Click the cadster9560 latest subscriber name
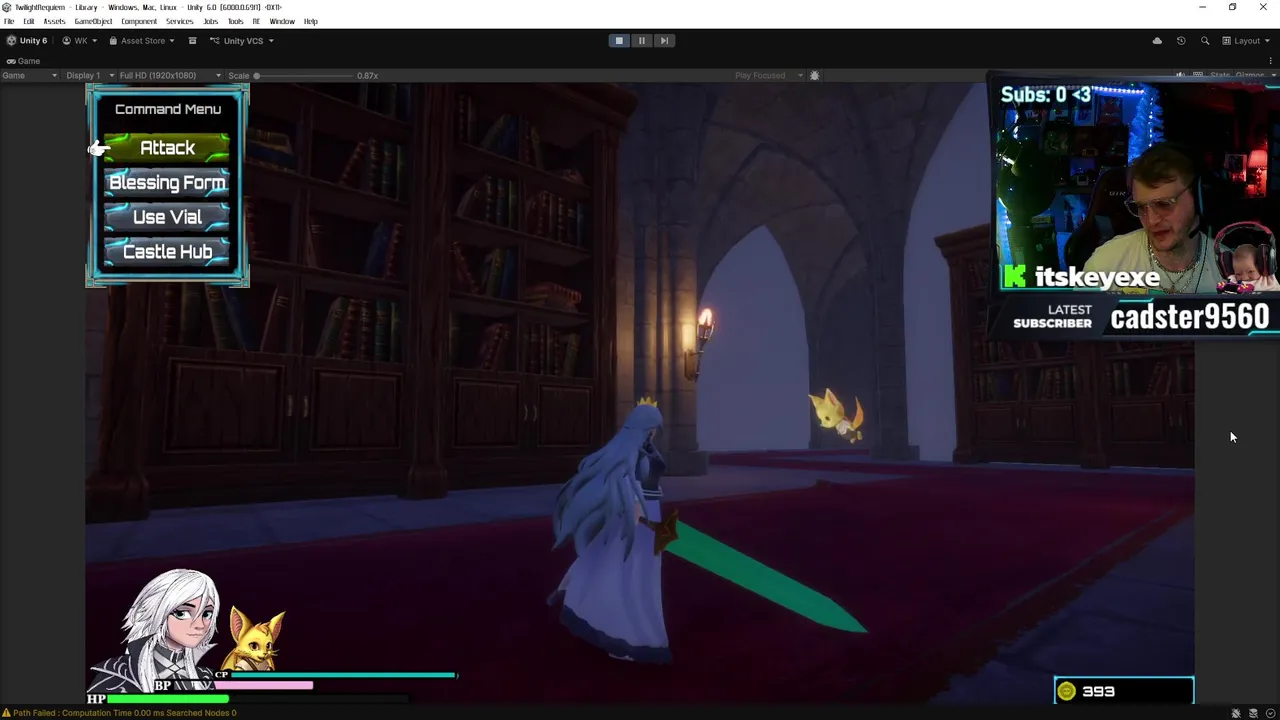Viewport: 1280px width, 720px height. (1189, 317)
